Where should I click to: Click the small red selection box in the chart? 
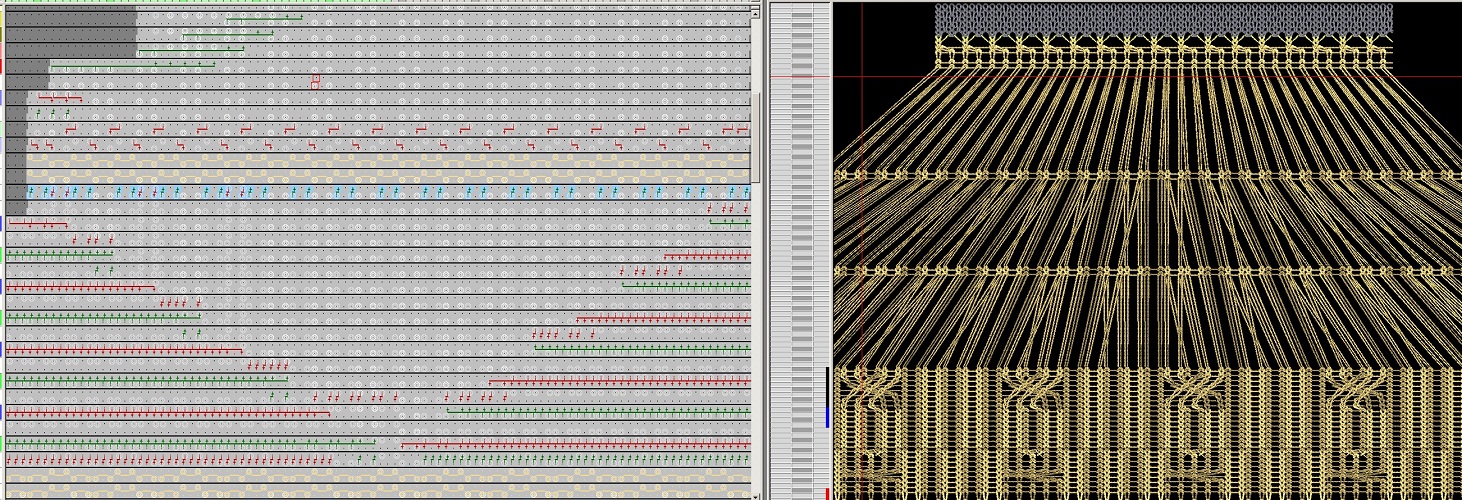(315, 82)
